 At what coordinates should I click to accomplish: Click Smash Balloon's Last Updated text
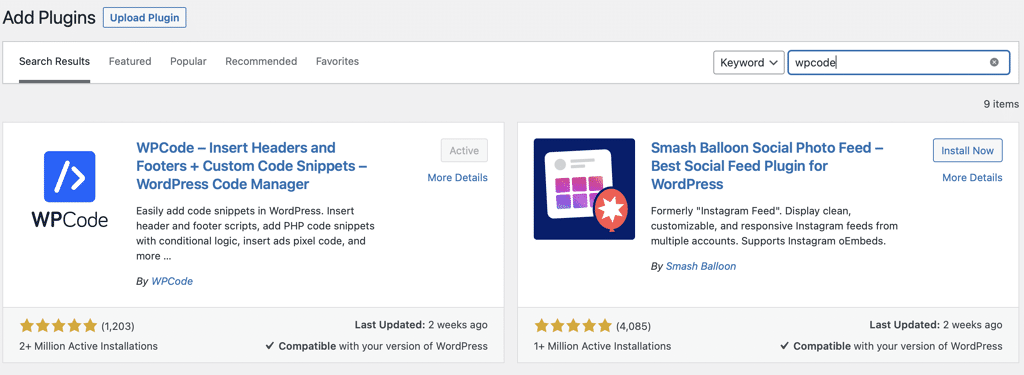tap(936, 324)
